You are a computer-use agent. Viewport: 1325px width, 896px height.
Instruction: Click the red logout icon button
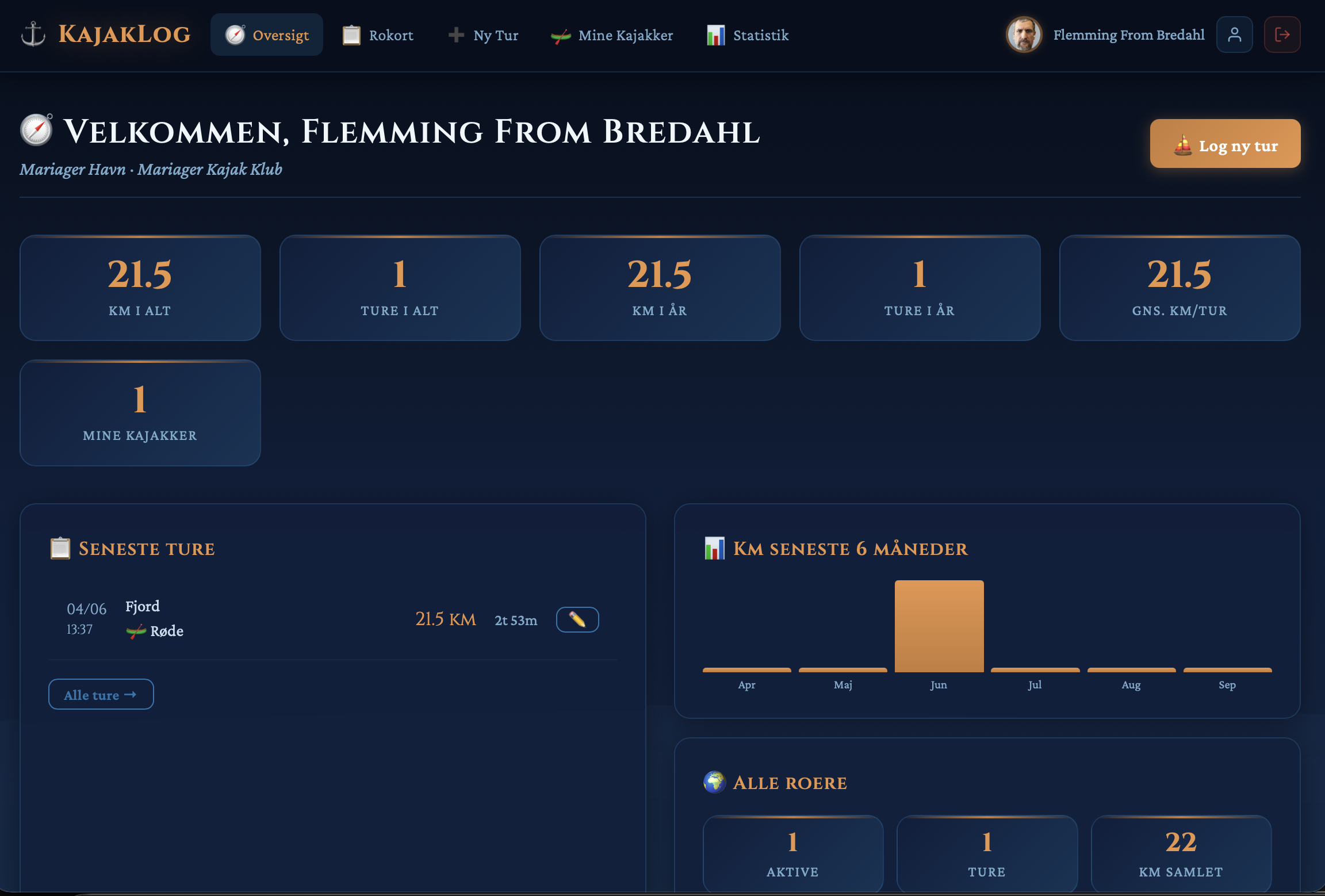point(1282,35)
